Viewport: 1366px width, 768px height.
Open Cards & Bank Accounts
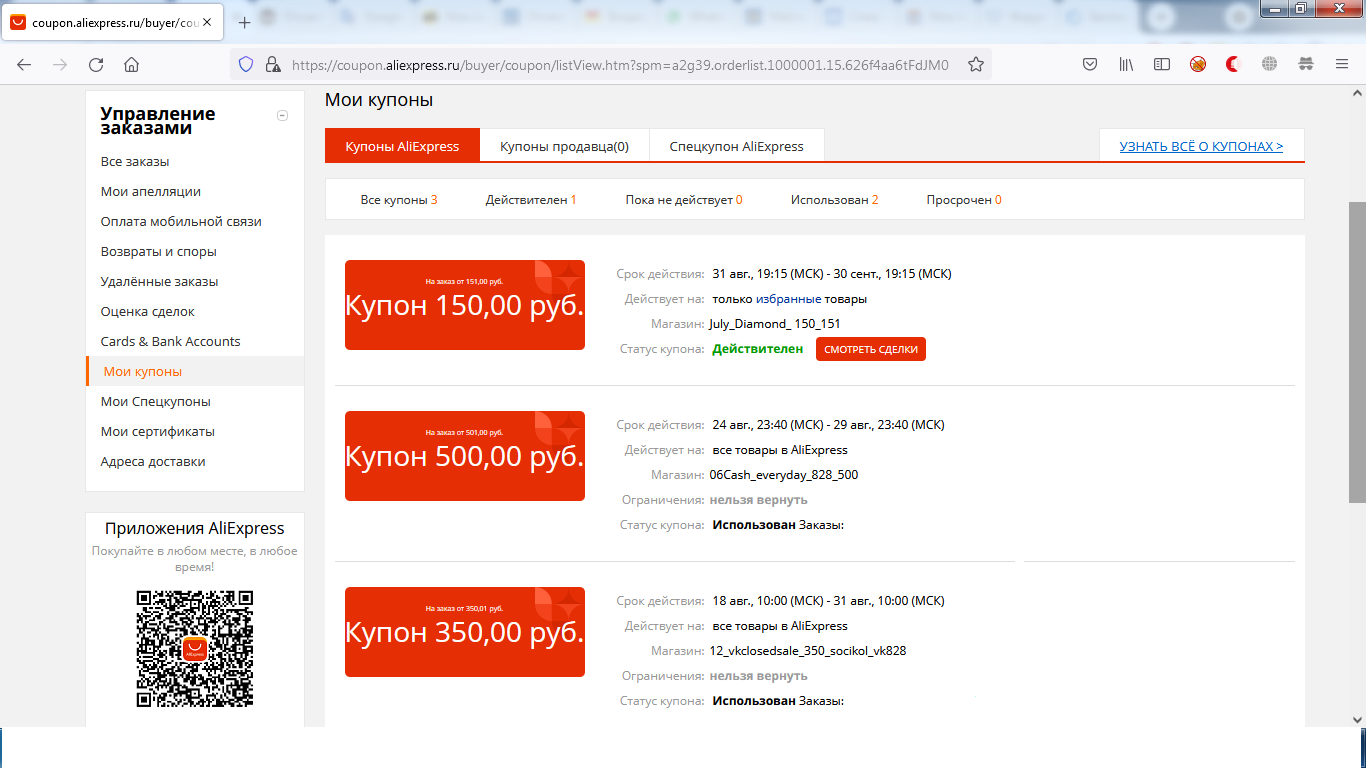[x=171, y=342]
